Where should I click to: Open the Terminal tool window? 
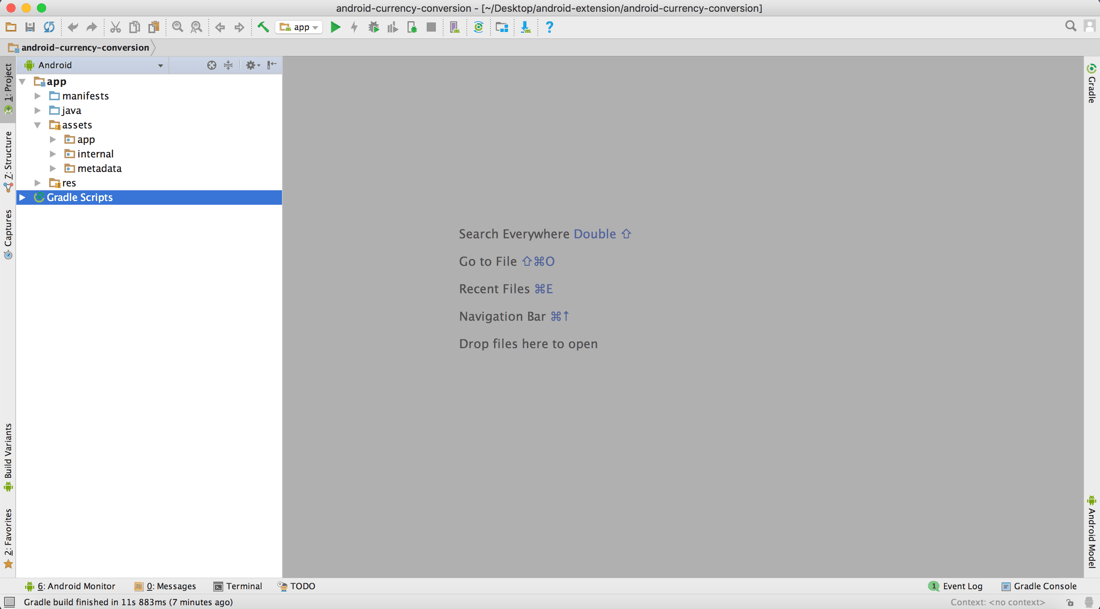[x=238, y=587]
